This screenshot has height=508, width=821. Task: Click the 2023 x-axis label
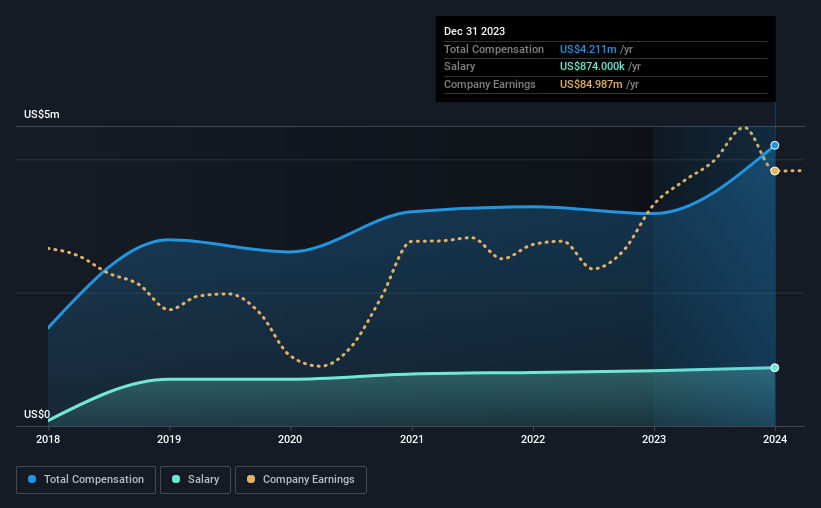coord(654,439)
